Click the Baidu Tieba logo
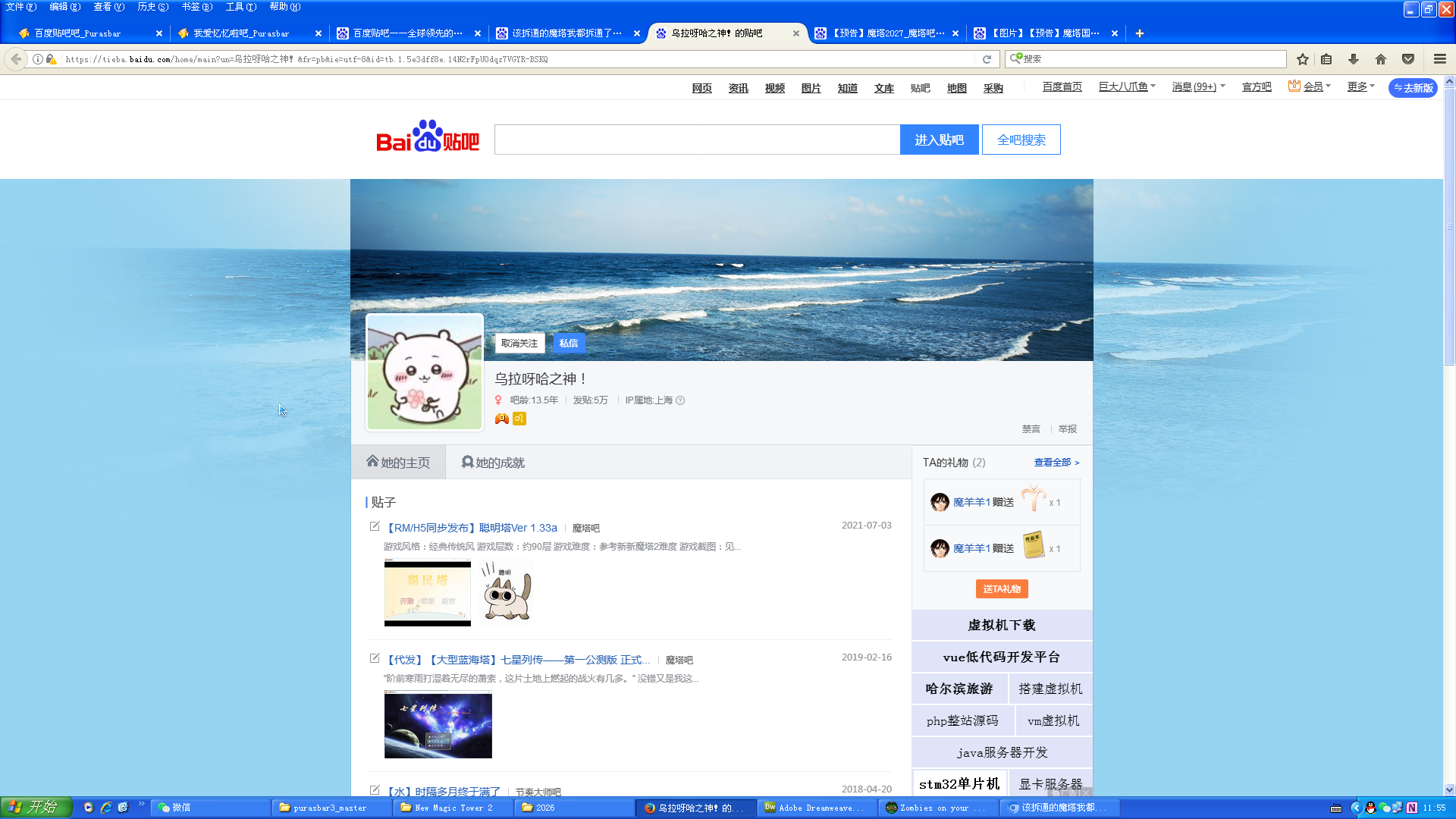 tap(428, 136)
